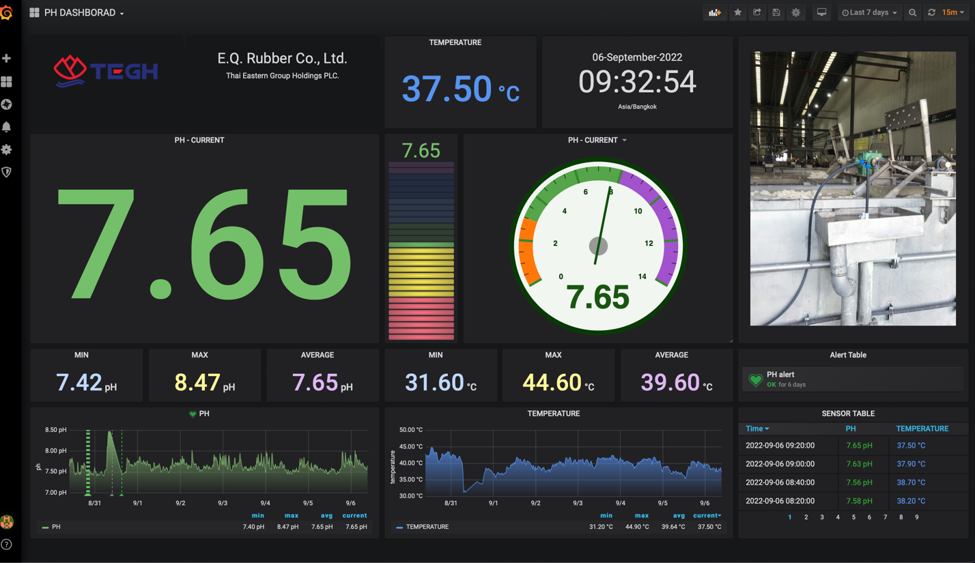Click the Add panel toolbar icon

point(714,13)
